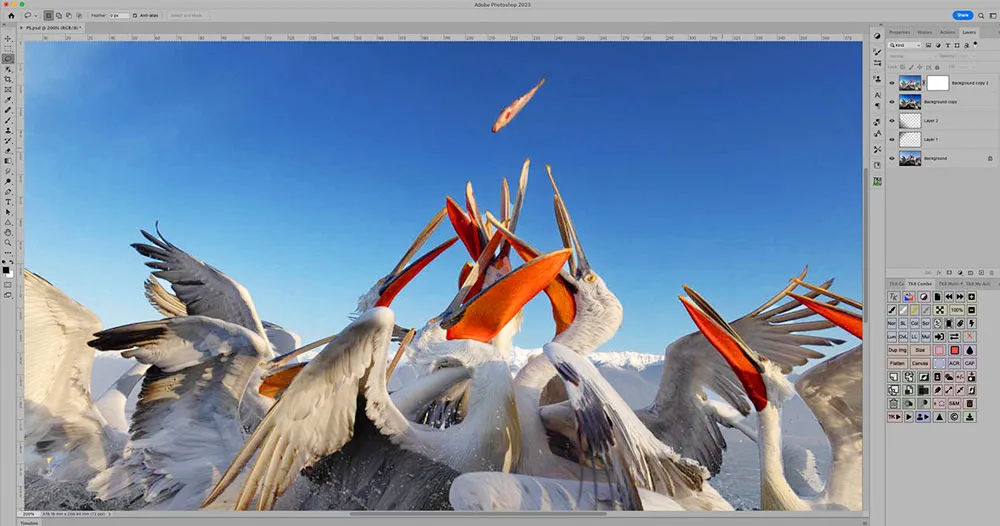1000x526 pixels.
Task: Click the foreground color swatch
Action: tap(6, 270)
